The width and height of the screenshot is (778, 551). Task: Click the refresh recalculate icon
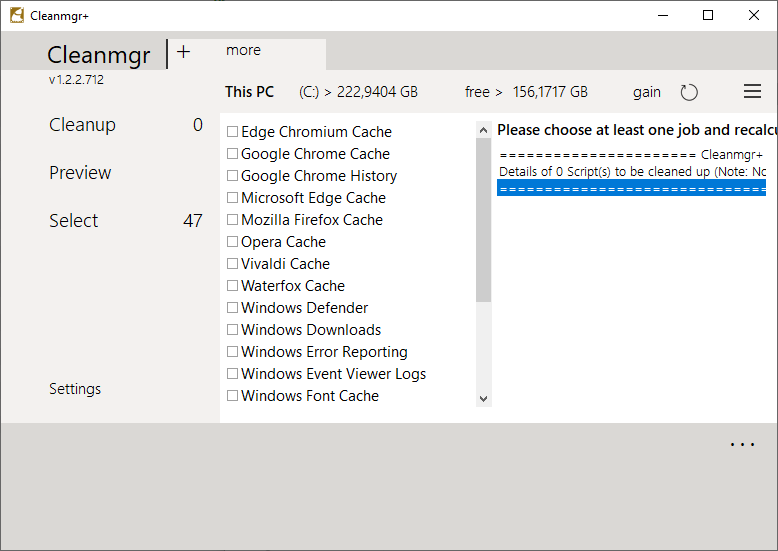689,92
